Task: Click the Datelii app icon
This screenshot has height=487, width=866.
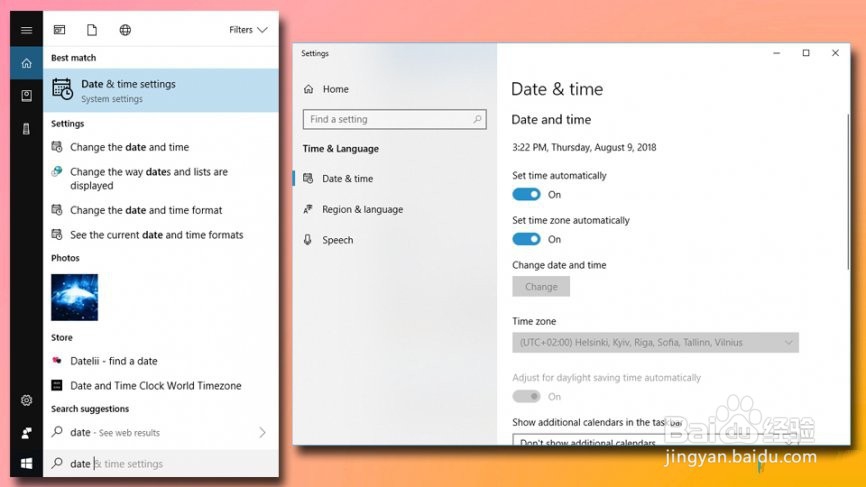Action: tap(57, 361)
